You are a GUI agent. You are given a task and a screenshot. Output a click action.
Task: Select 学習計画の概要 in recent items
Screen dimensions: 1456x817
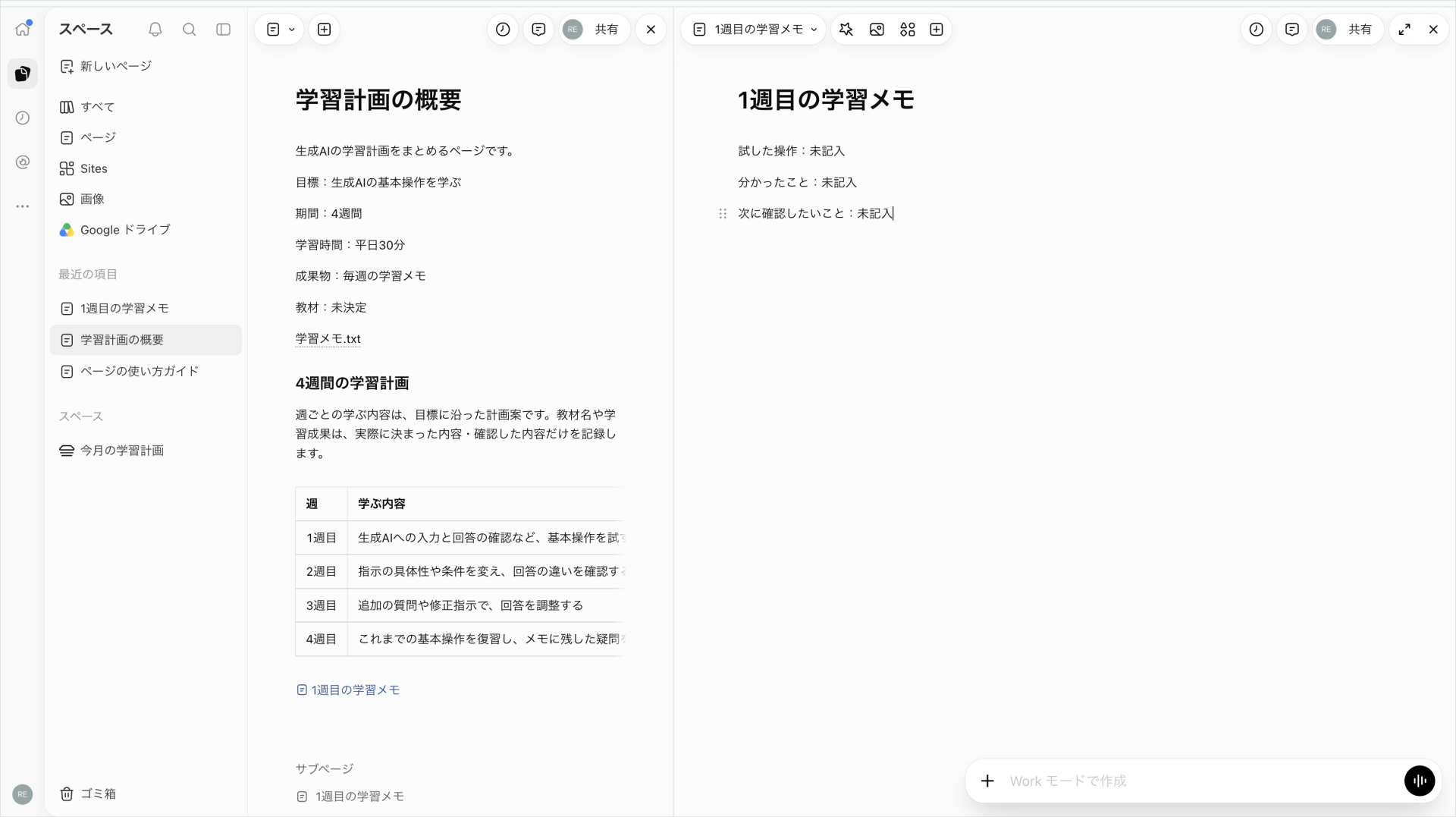pos(146,340)
